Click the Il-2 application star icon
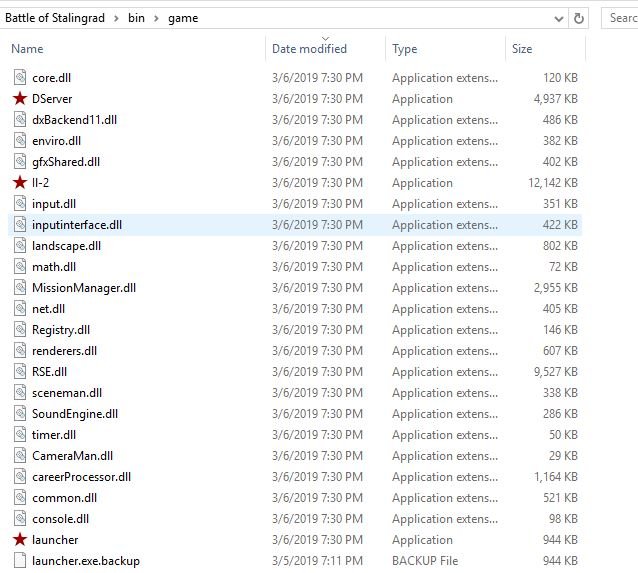 pos(20,183)
